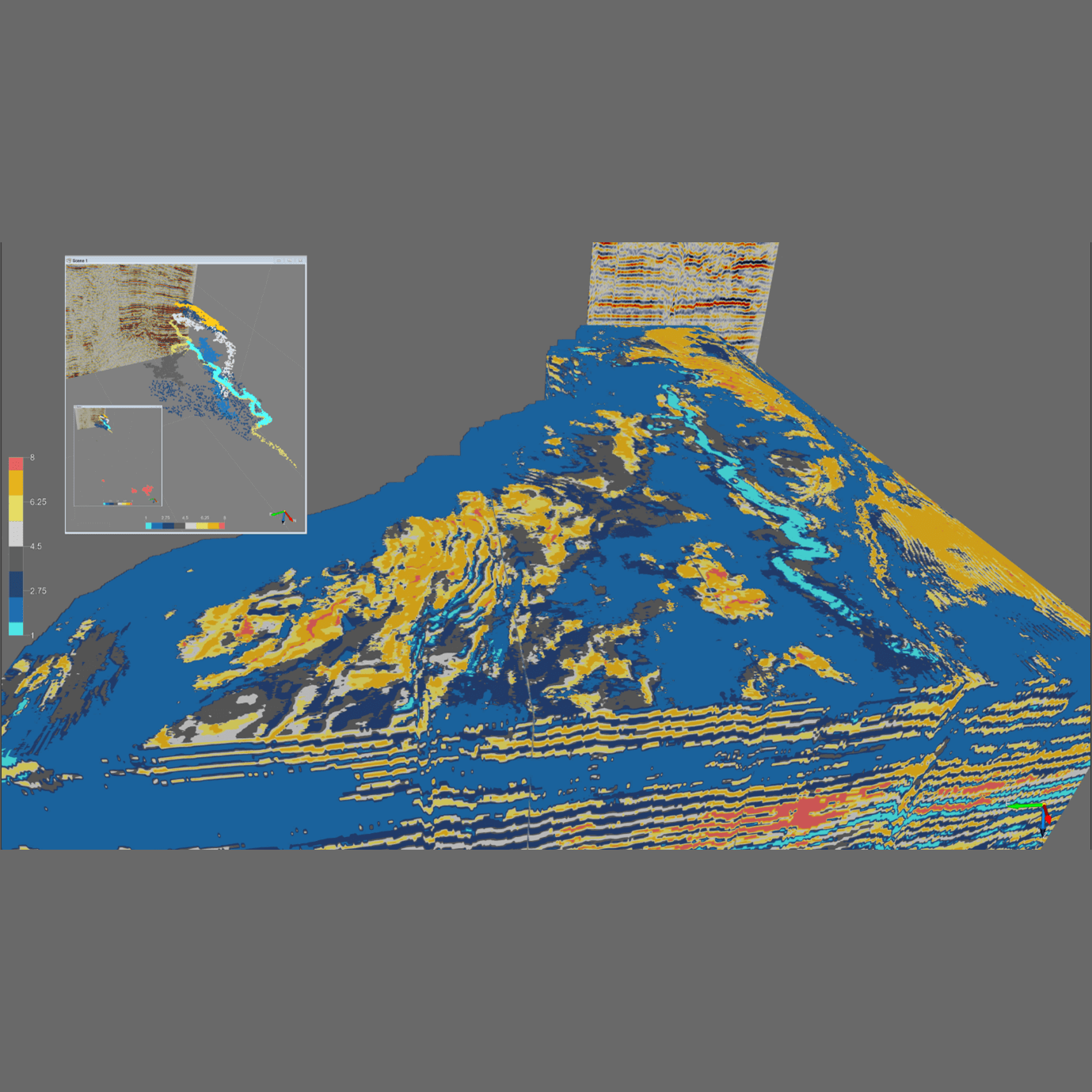Close the Scene 1 inset window
Viewport: 1092px width, 1092px height.
click(x=300, y=261)
